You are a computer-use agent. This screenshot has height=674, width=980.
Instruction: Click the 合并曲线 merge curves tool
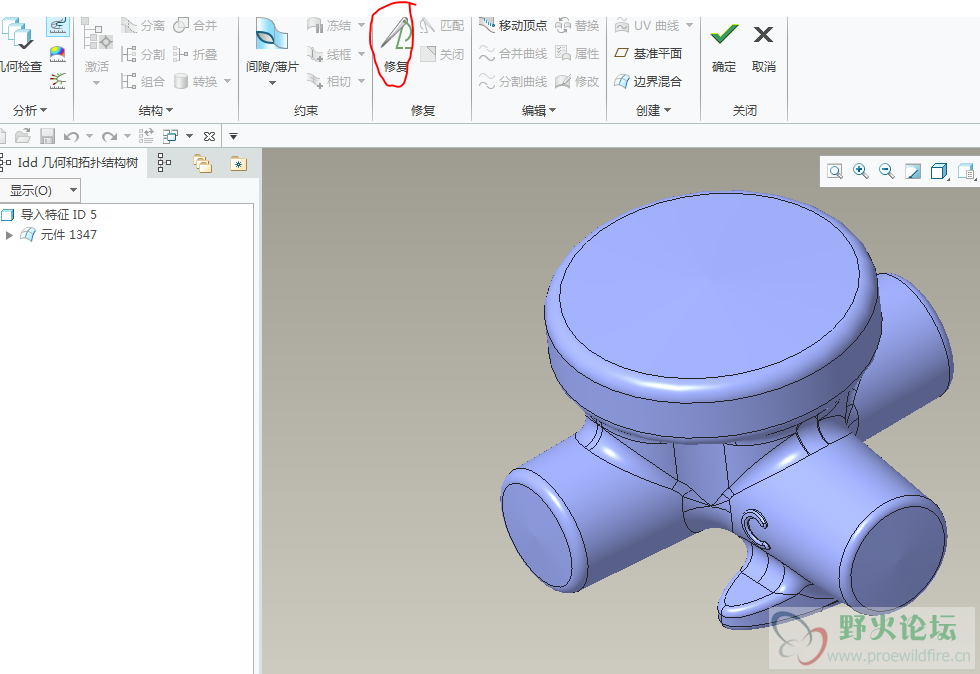coord(513,54)
